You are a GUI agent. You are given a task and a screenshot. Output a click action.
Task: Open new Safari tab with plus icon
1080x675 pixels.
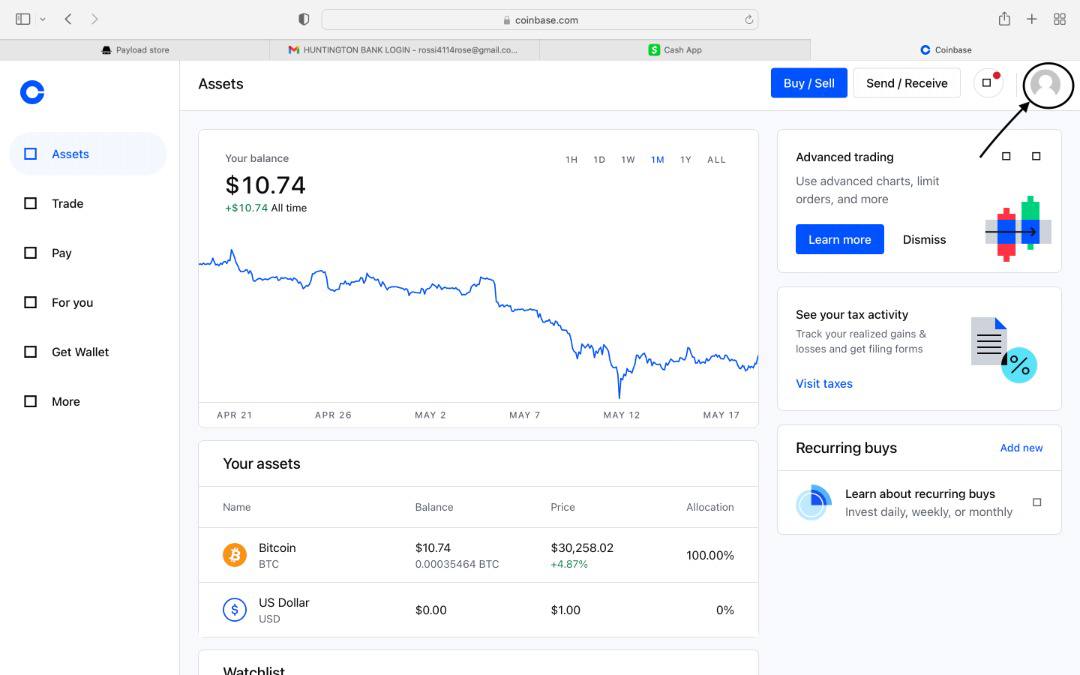click(x=1032, y=19)
